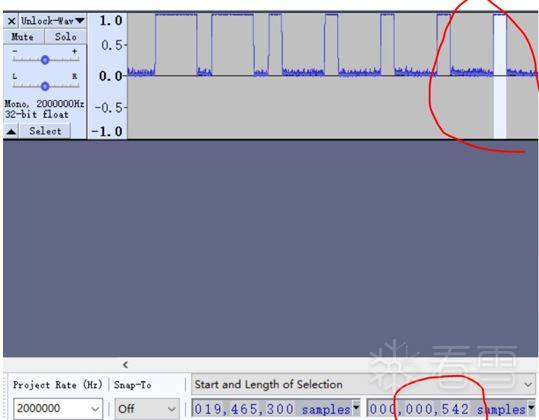539x420 pixels.
Task: Click the track pan slider knob
Action: point(45,86)
